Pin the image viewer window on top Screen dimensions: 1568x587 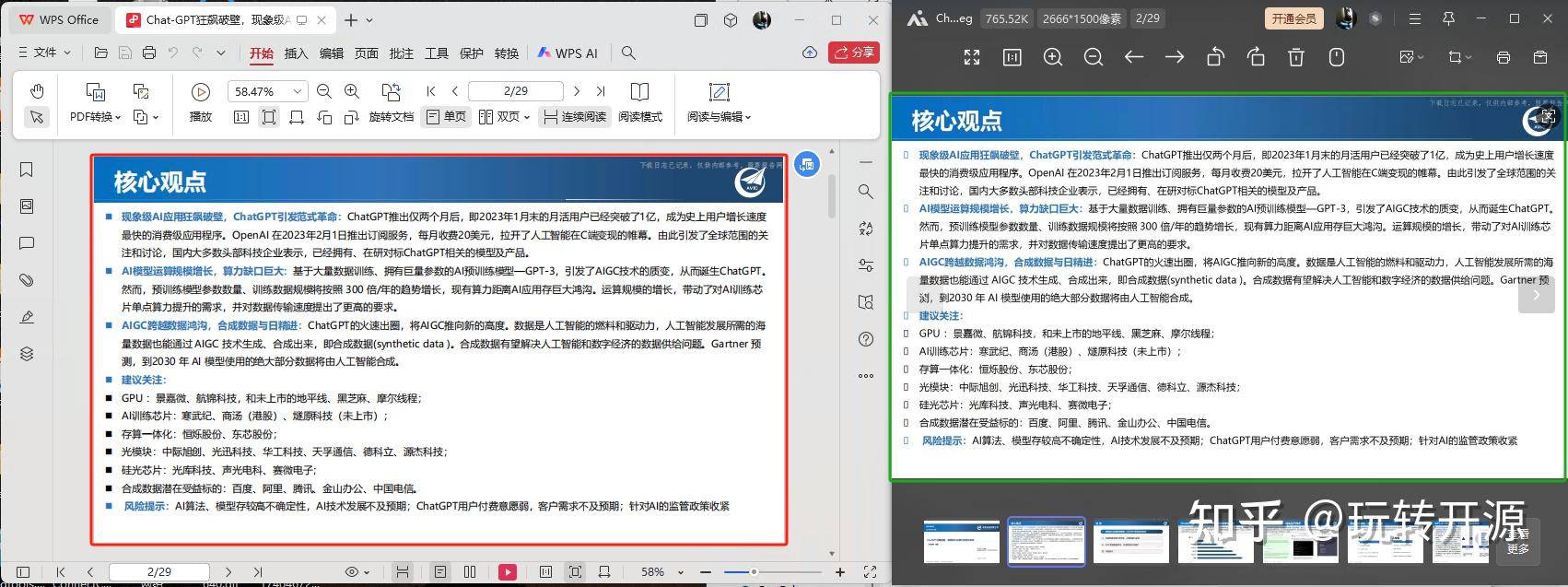click(1448, 18)
